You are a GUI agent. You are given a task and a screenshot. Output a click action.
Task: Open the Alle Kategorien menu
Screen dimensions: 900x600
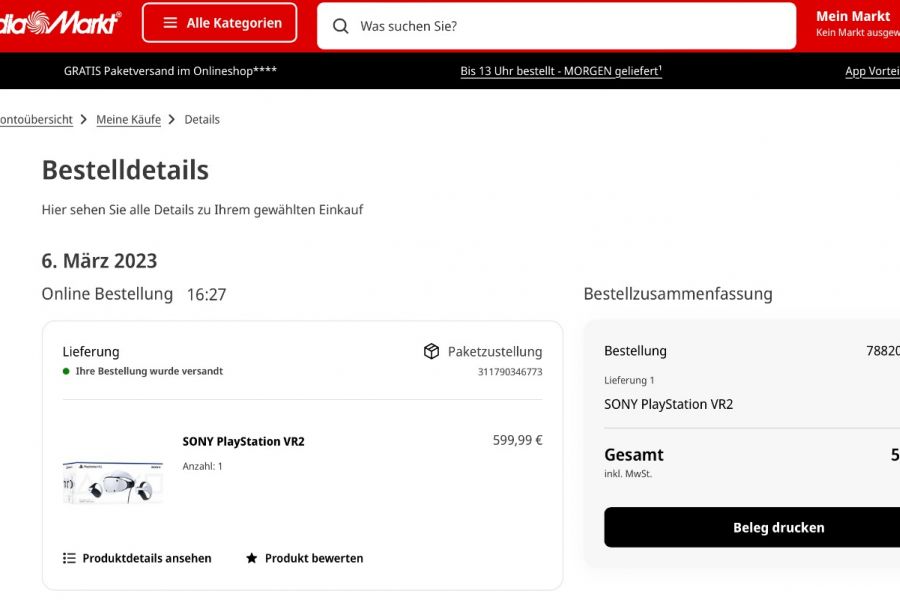(x=220, y=23)
